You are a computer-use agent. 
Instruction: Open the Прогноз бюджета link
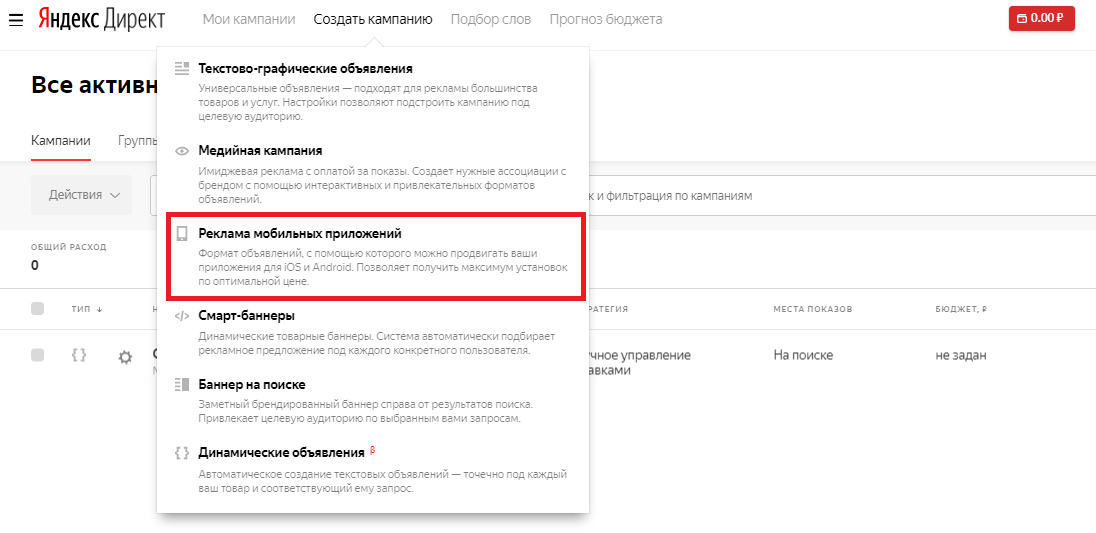tap(605, 19)
